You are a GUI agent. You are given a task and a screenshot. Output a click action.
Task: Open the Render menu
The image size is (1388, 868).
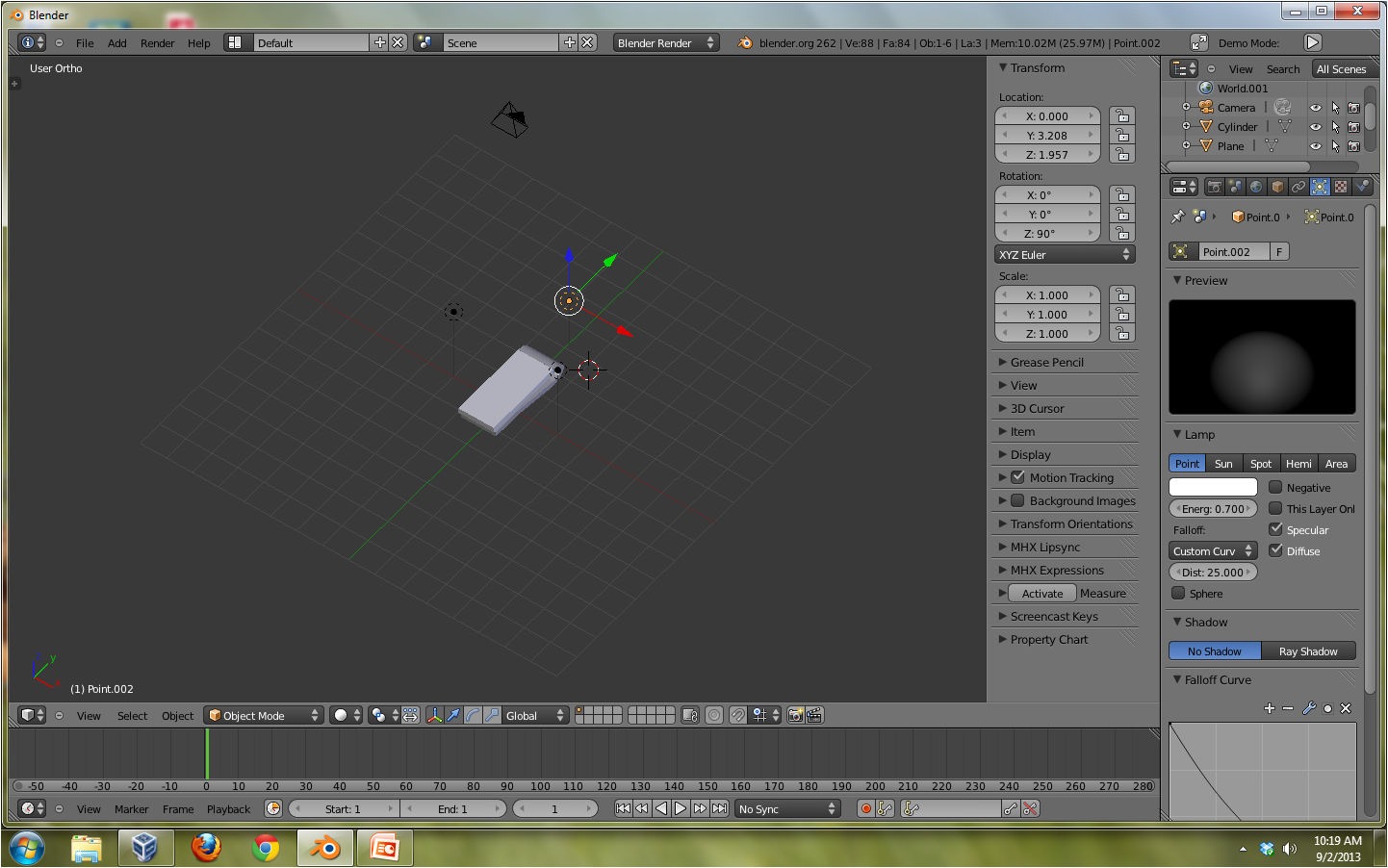point(158,43)
